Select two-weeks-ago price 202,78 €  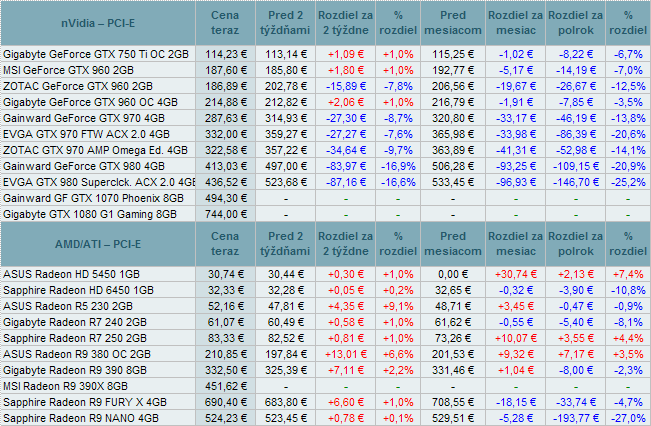tap(286, 86)
